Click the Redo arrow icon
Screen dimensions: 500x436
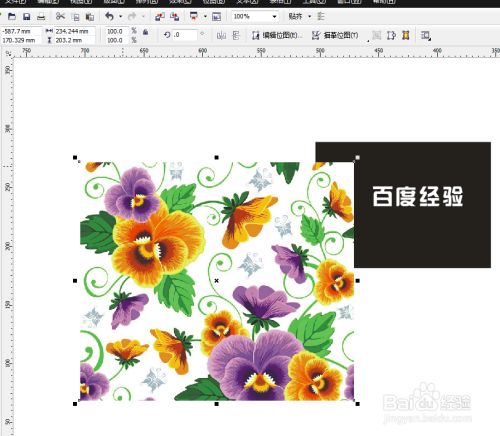pos(132,16)
